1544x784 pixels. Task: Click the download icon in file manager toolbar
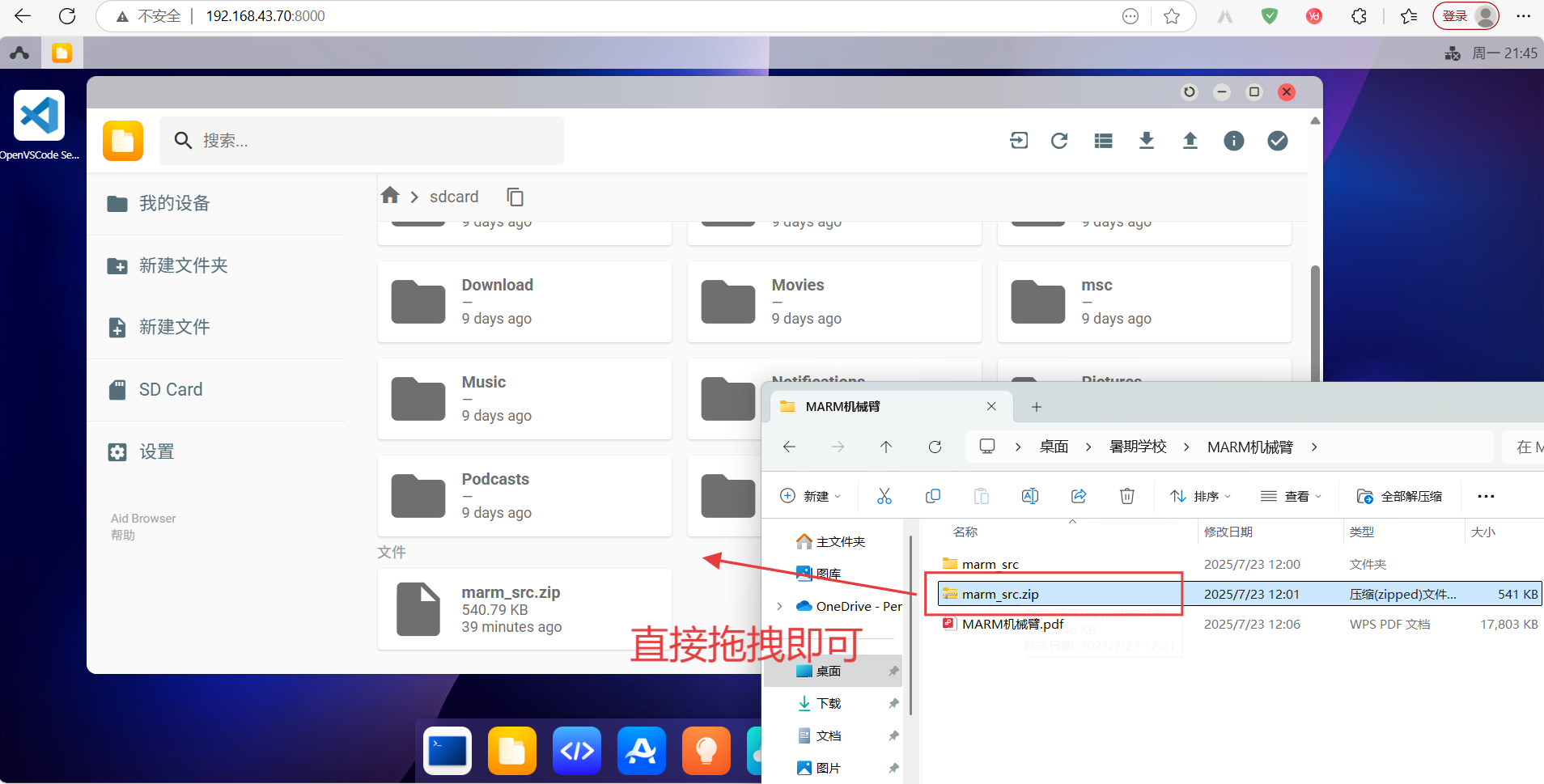tap(1146, 141)
